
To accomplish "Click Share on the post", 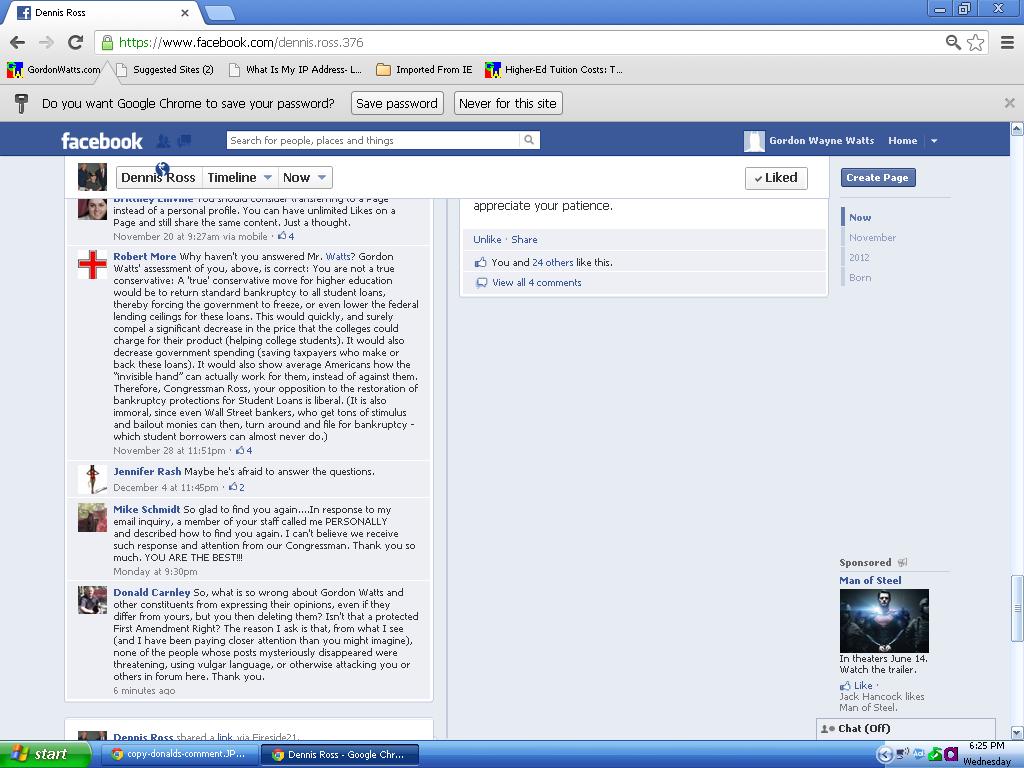I will (x=524, y=240).
